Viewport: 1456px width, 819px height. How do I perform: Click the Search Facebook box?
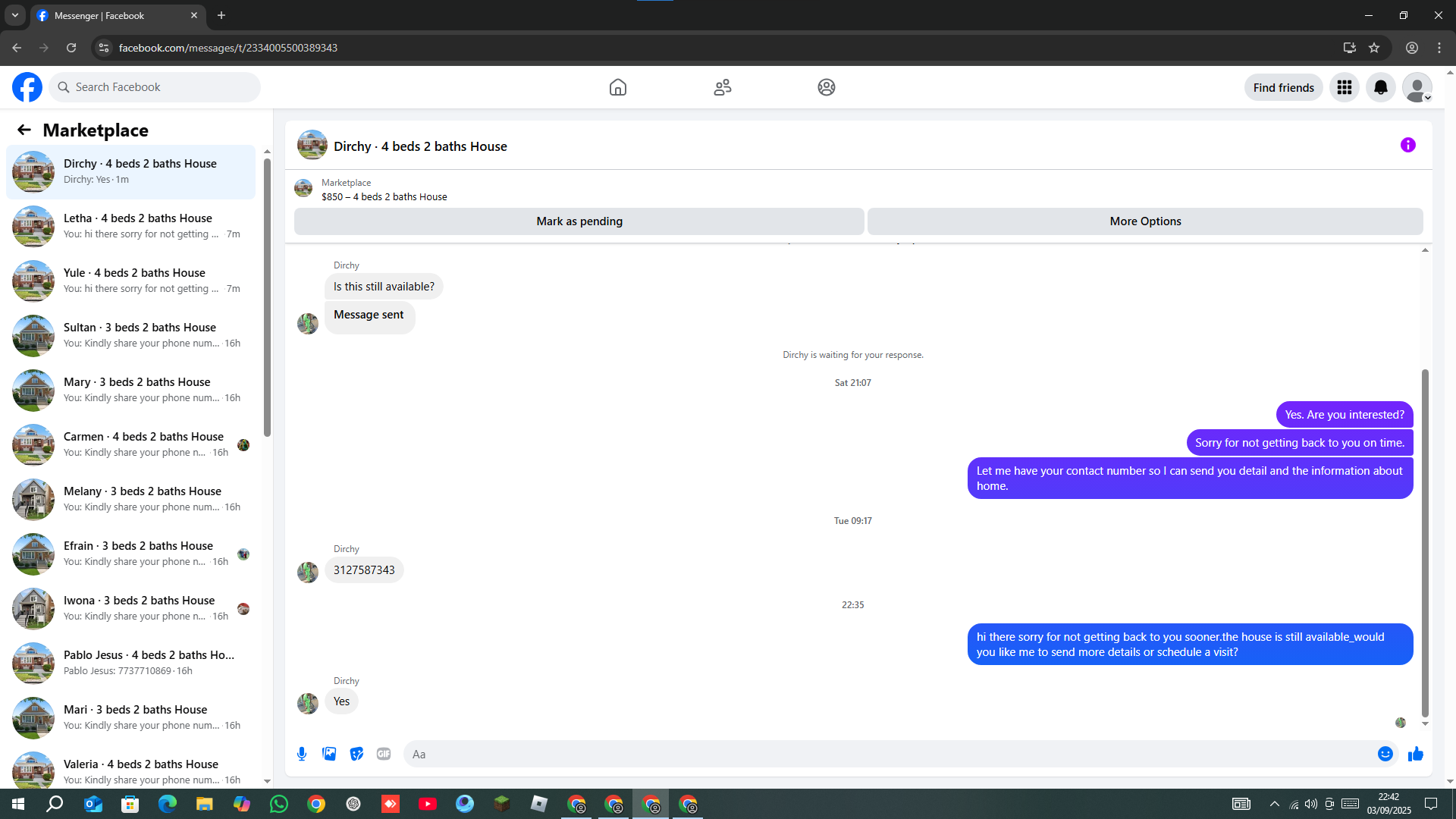(155, 87)
